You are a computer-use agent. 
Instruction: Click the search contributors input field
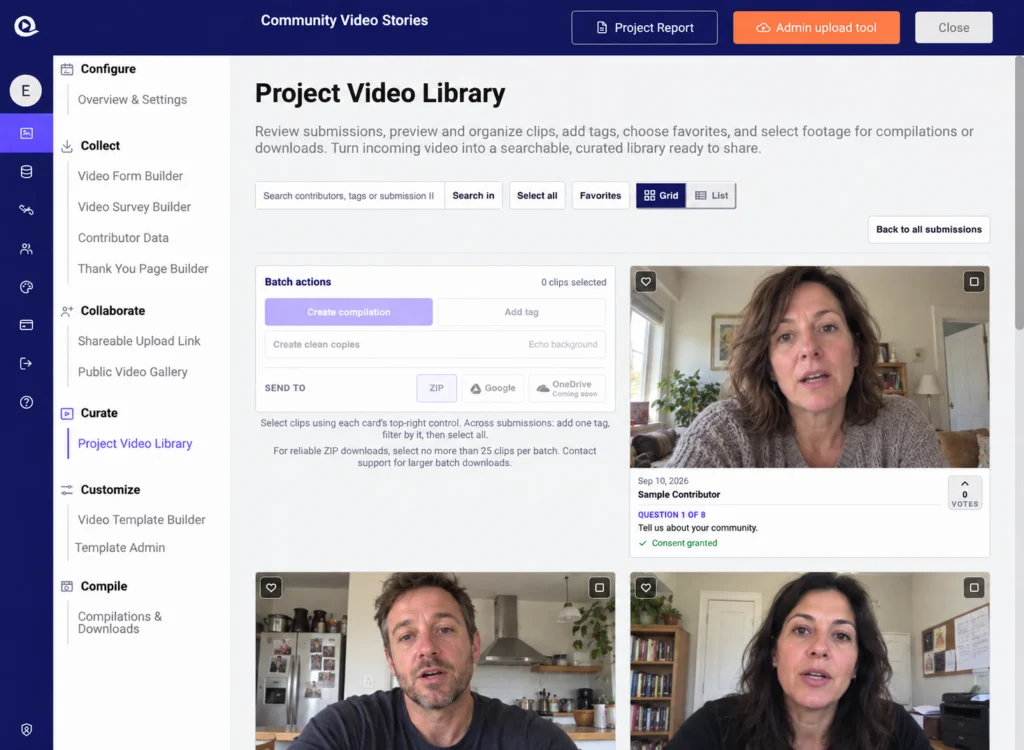[x=349, y=195]
